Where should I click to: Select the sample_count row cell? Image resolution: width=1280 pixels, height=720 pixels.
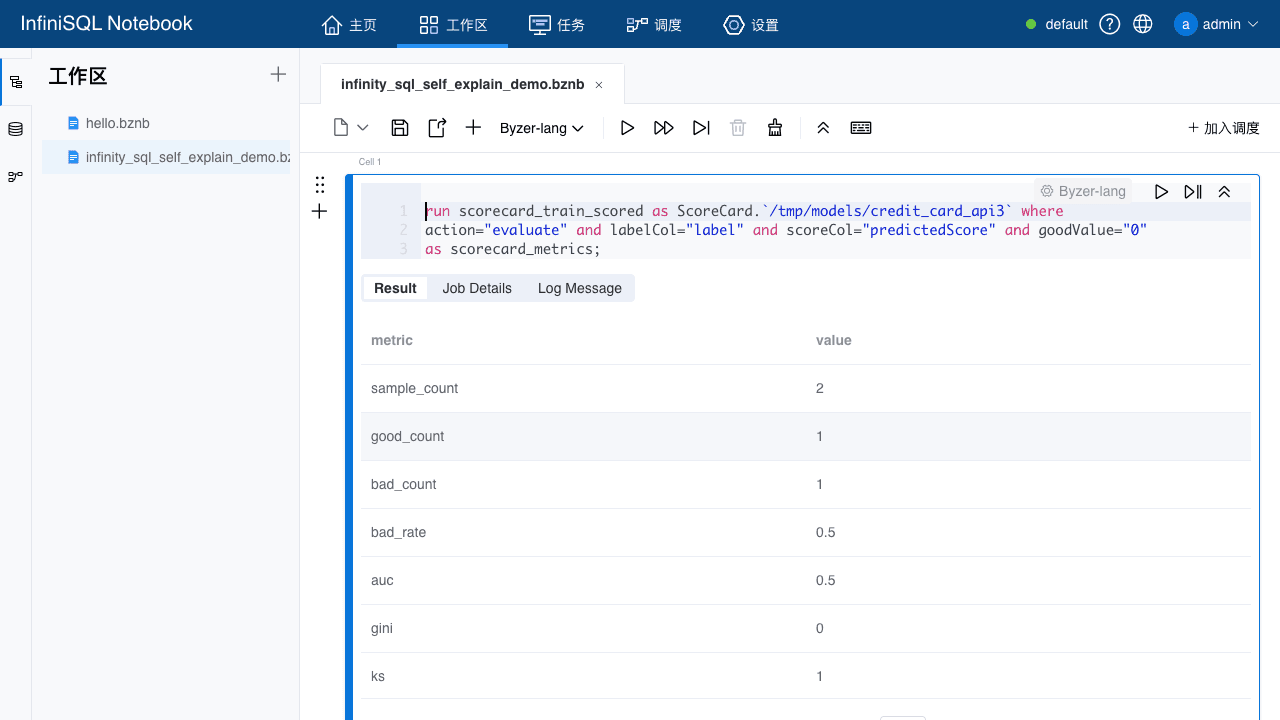(415, 388)
